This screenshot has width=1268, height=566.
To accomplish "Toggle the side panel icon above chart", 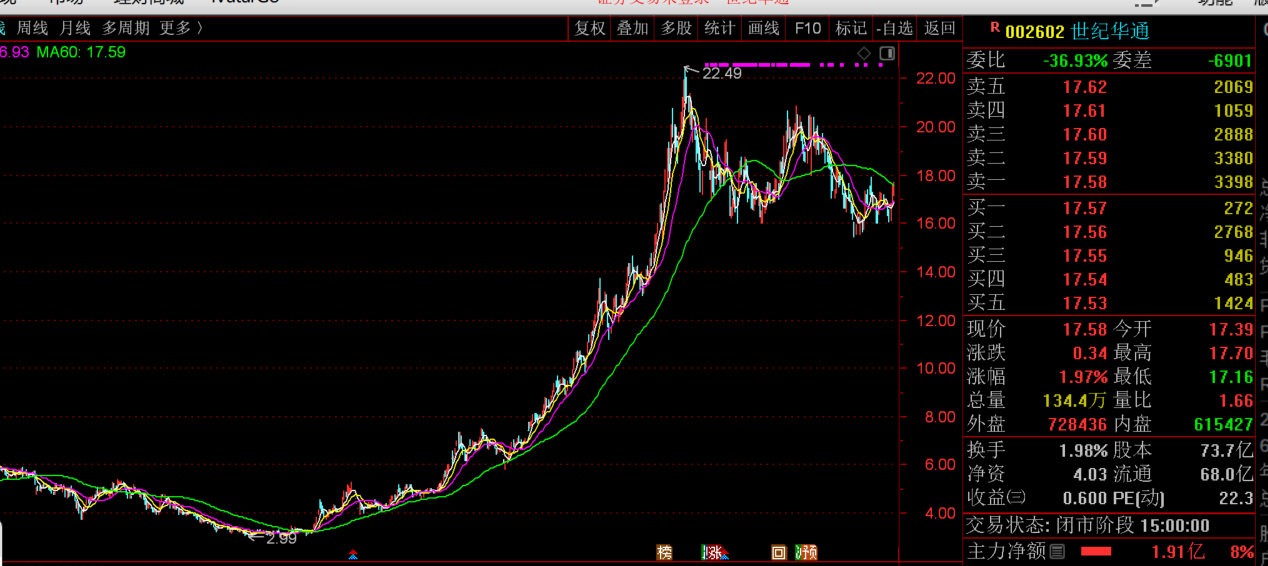I will pyautogui.click(x=886, y=53).
